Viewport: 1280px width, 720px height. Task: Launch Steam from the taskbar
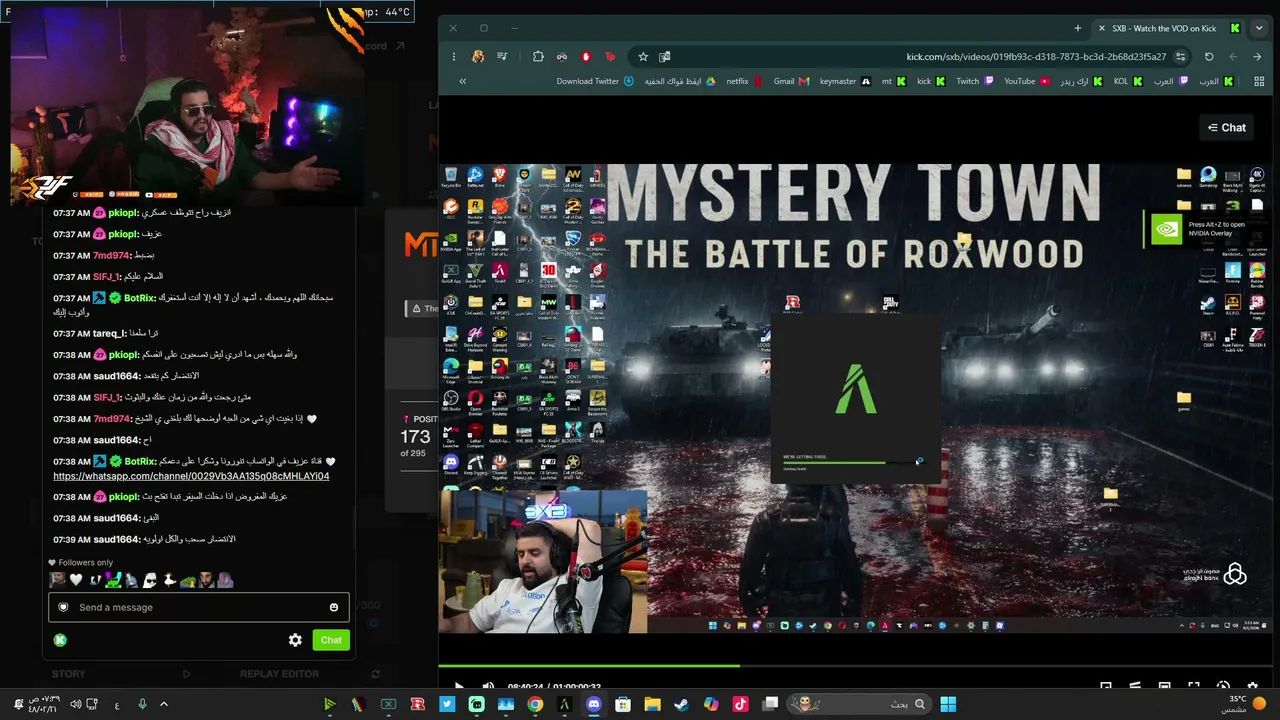tap(681, 704)
